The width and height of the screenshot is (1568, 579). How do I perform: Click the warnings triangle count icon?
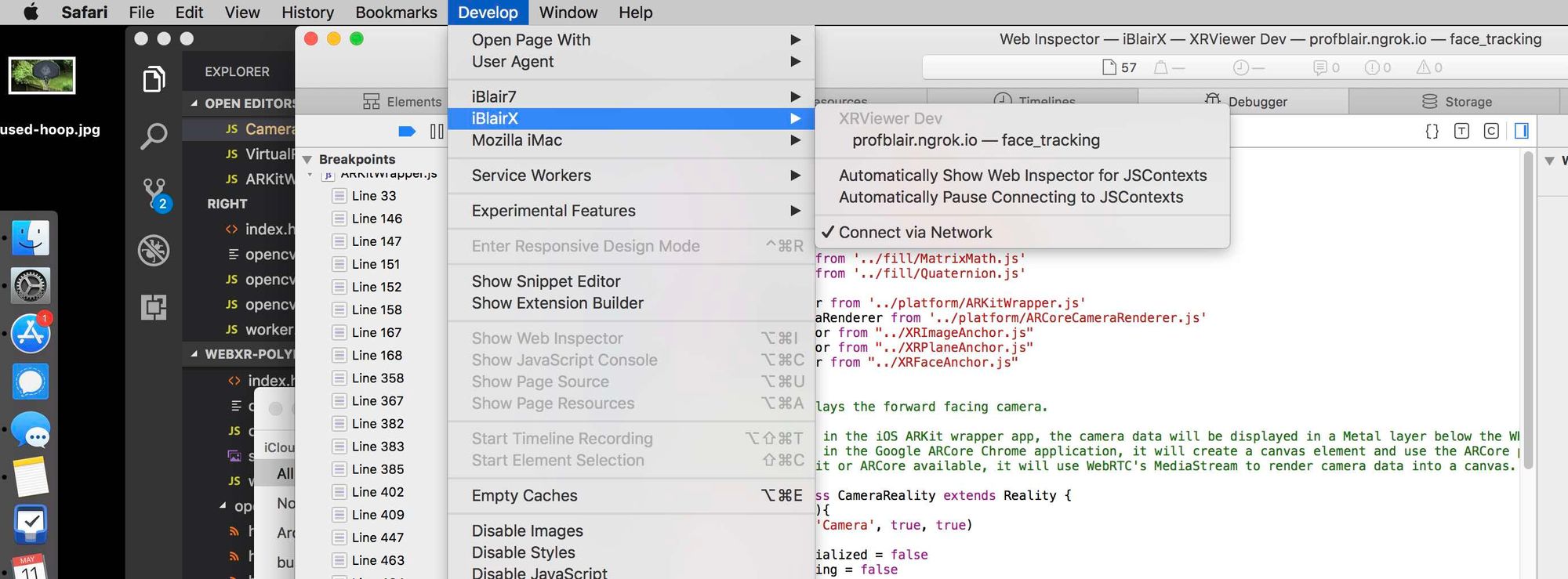(x=1428, y=67)
